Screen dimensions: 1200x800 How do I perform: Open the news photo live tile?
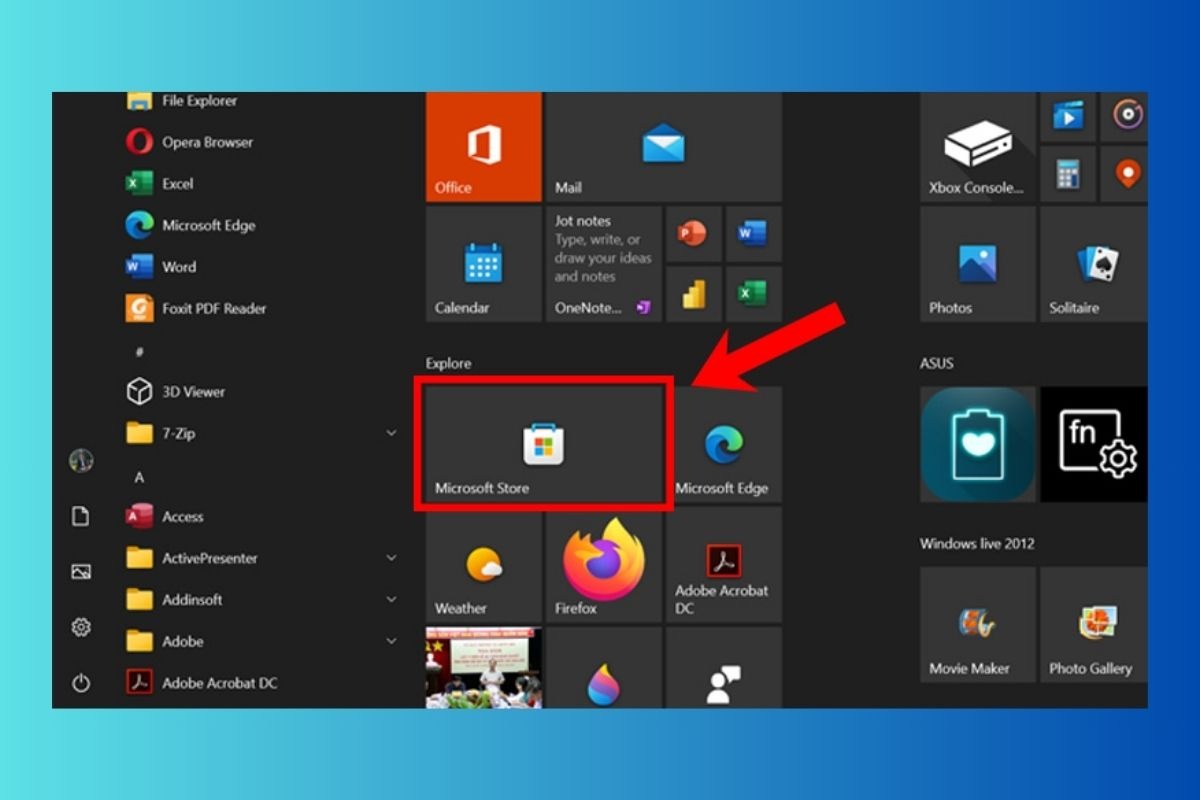click(x=484, y=668)
